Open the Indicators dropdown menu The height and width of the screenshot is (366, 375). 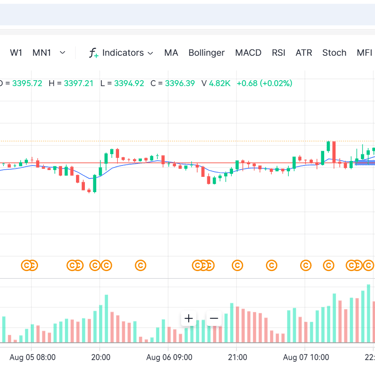point(127,53)
